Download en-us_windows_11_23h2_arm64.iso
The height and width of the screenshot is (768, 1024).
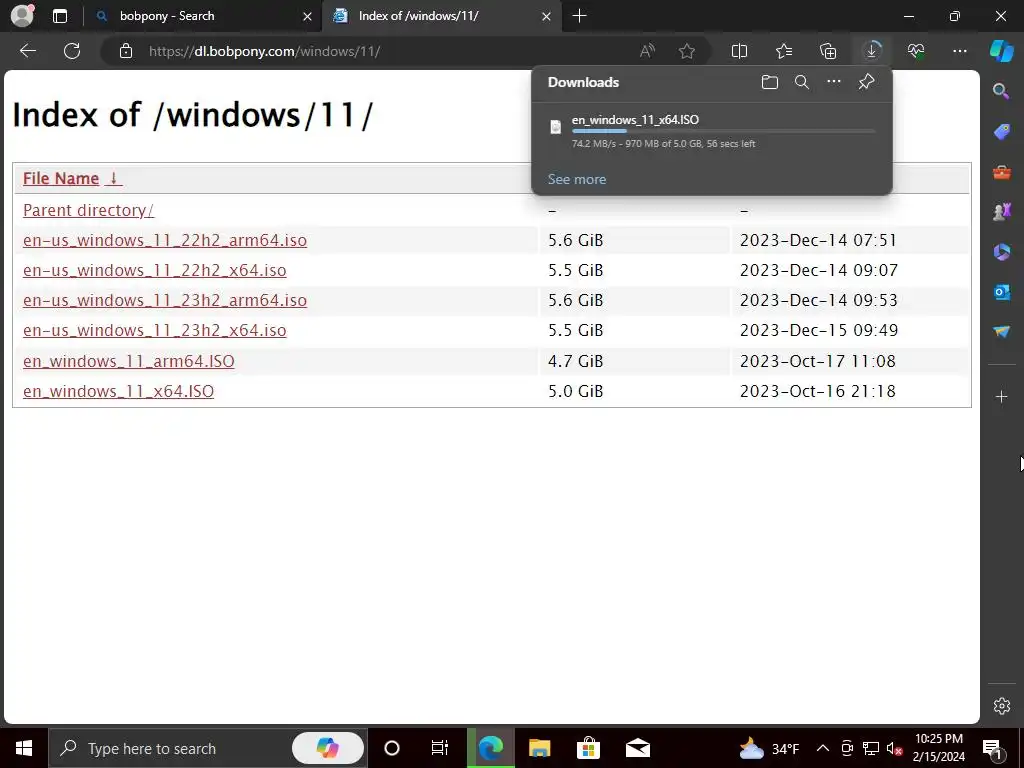pyautogui.click(x=165, y=300)
